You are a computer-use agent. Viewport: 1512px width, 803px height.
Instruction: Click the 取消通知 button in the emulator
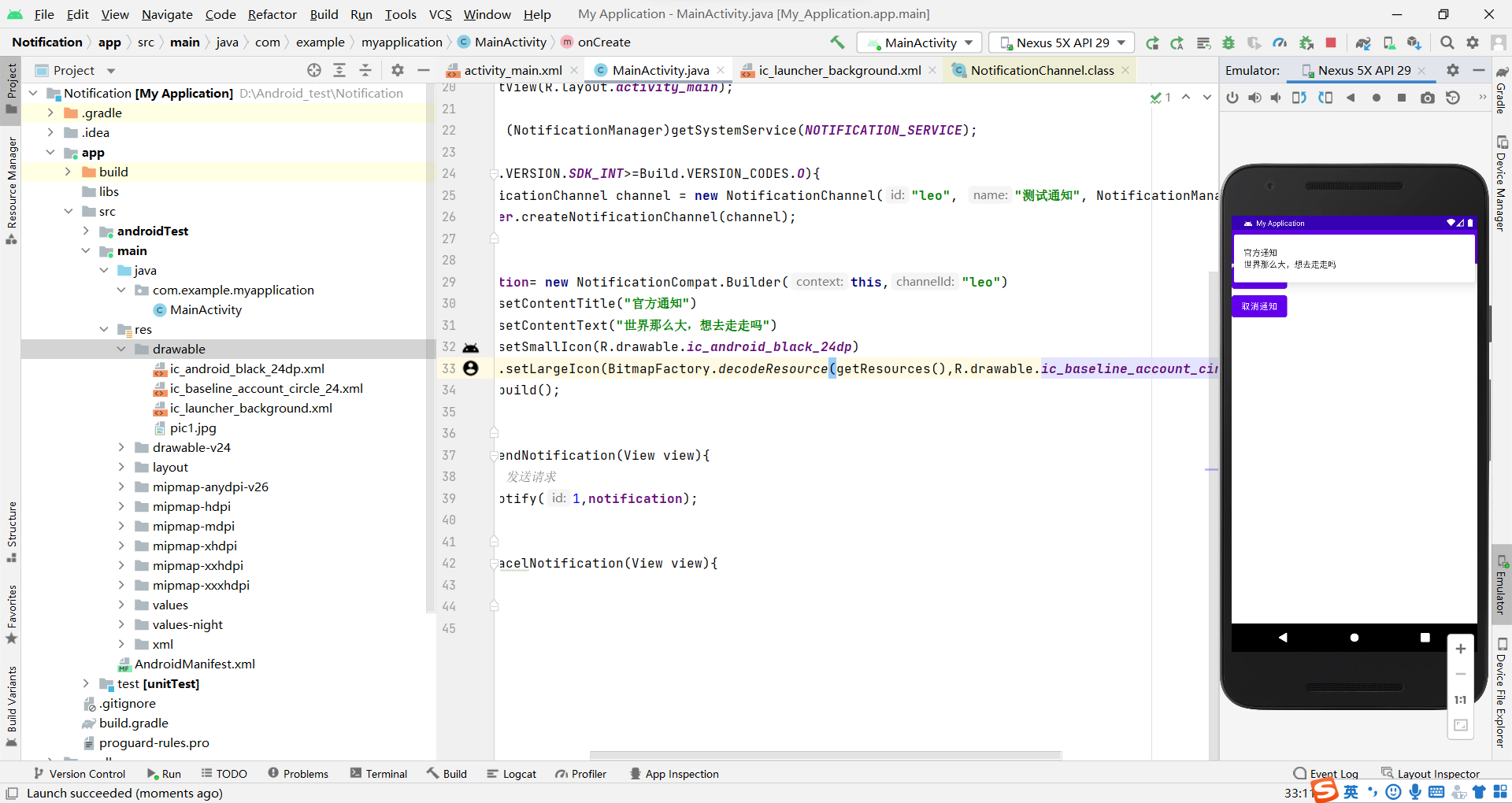(1259, 306)
